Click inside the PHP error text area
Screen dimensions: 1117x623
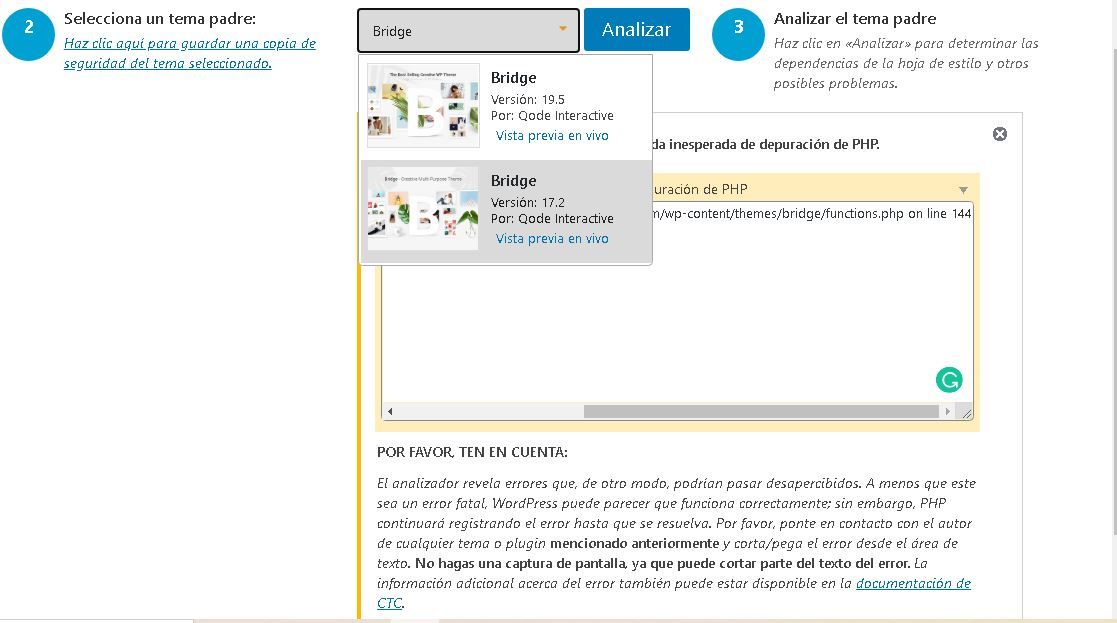point(677,310)
